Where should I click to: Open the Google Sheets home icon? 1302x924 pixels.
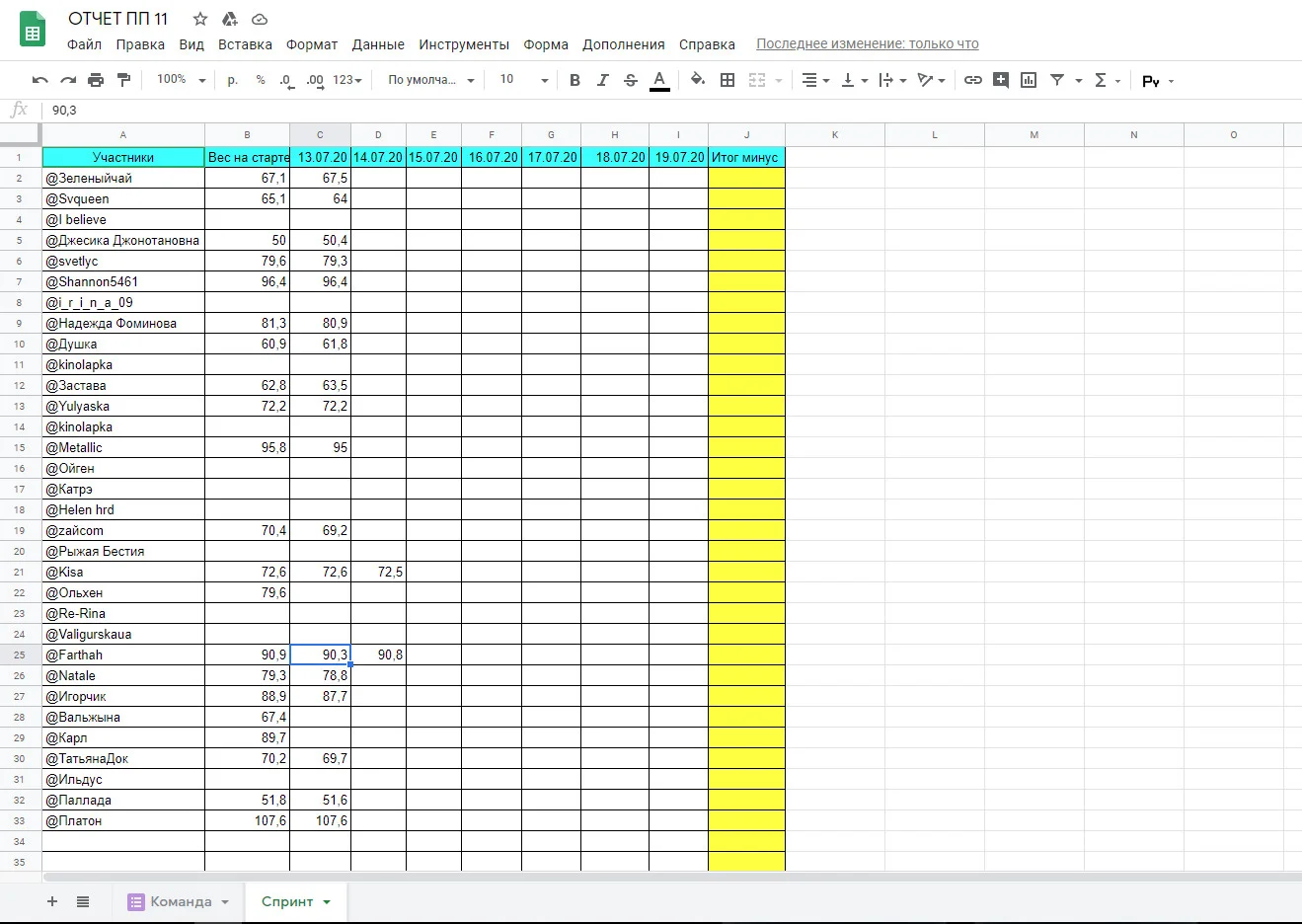(33, 30)
